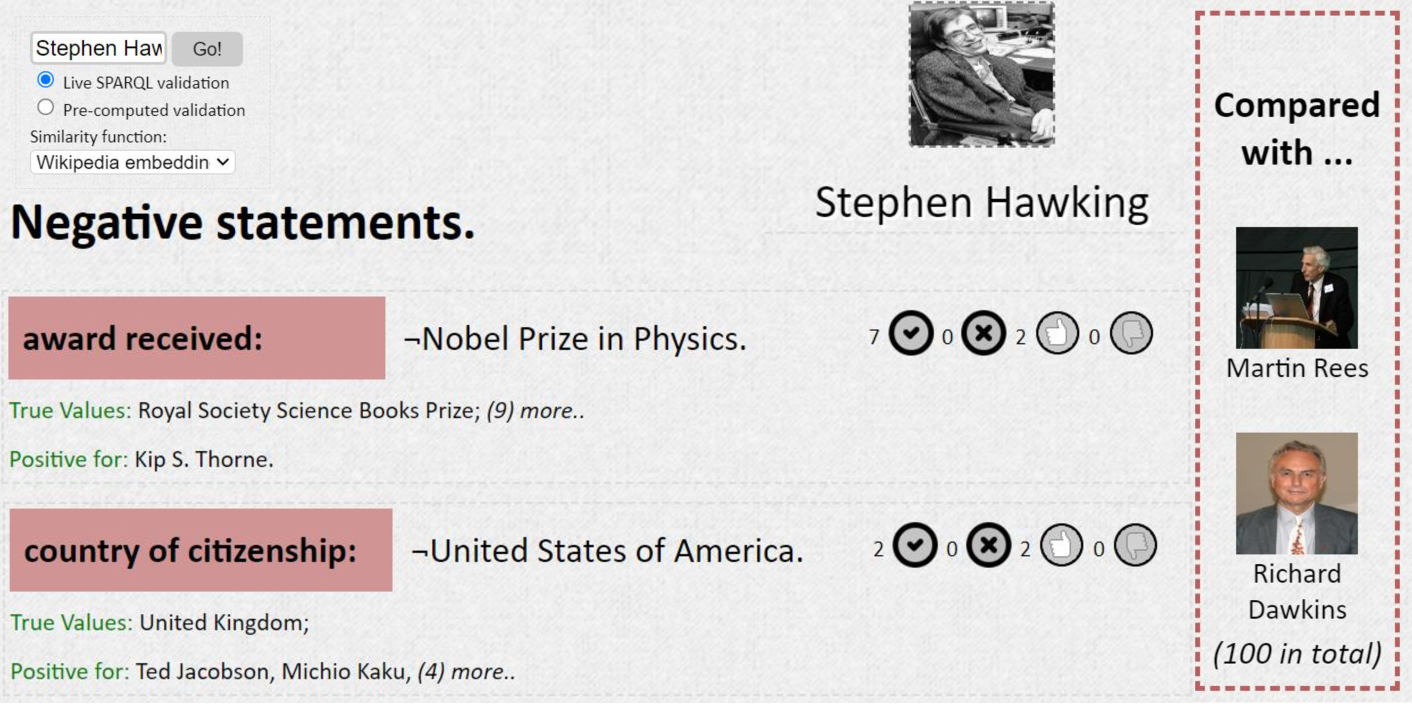Thumbs up the Nobel Prize statement
This screenshot has width=1412, height=707.
[1057, 334]
